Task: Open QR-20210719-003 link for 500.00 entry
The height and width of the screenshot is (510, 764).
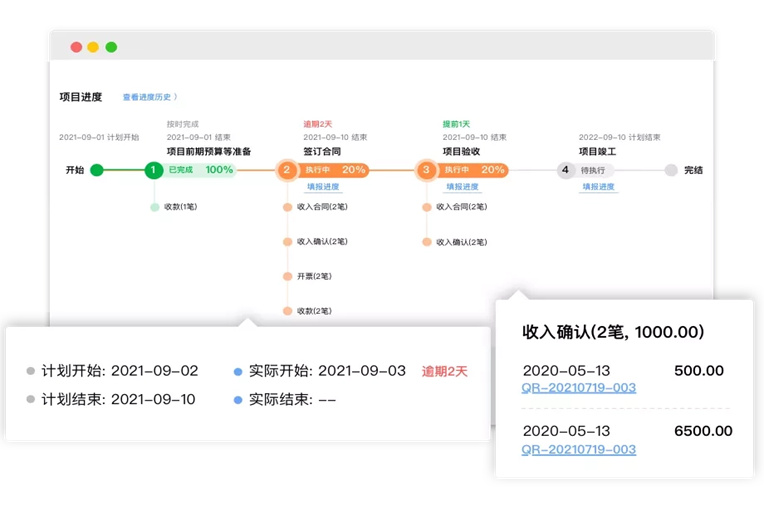Action: point(579,388)
